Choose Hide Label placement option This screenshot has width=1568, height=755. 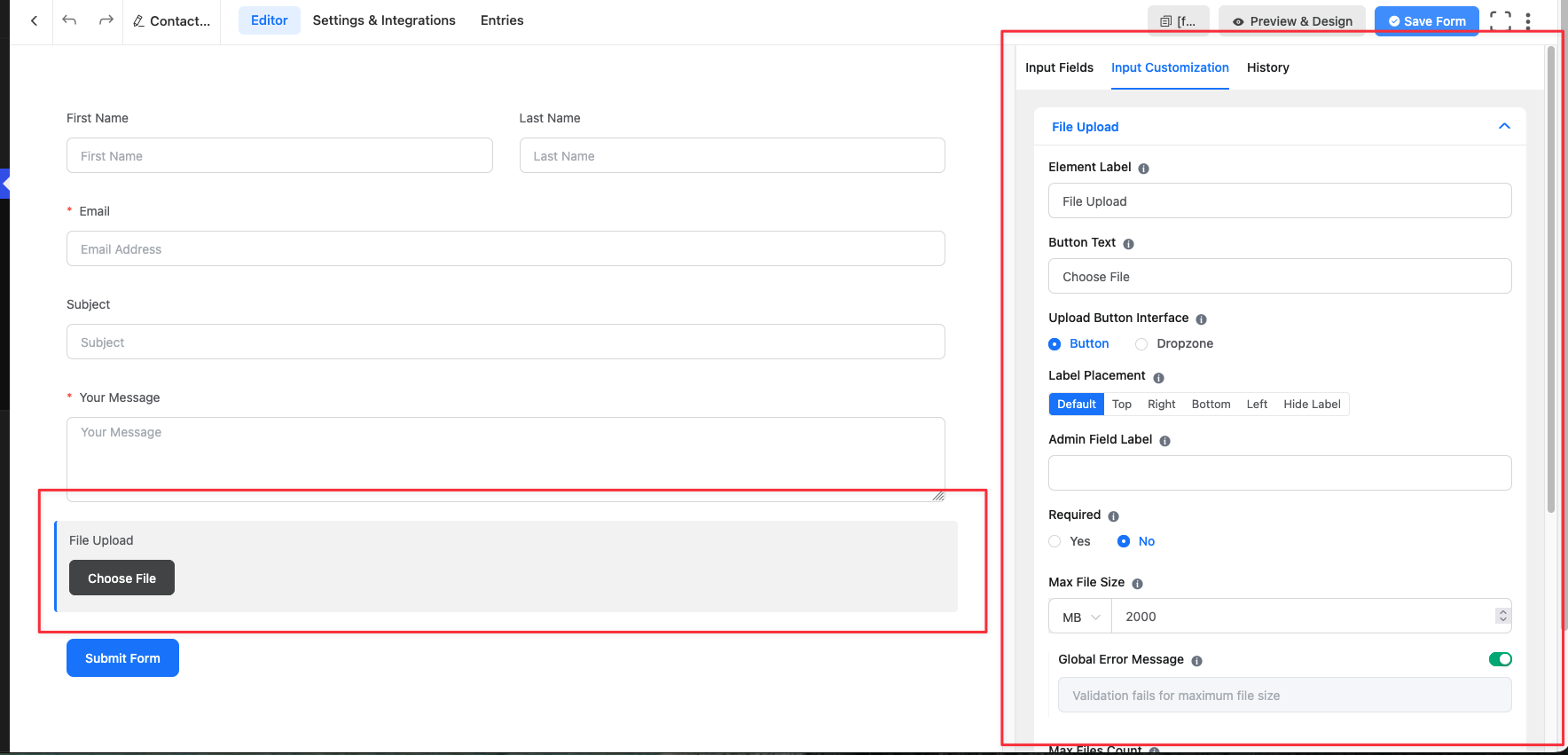[1312, 404]
